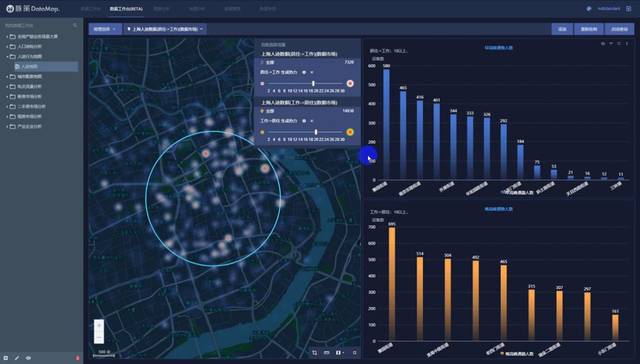Open the blue dropdown on the left of the toolbar
The image size is (640, 364).
[105, 29]
